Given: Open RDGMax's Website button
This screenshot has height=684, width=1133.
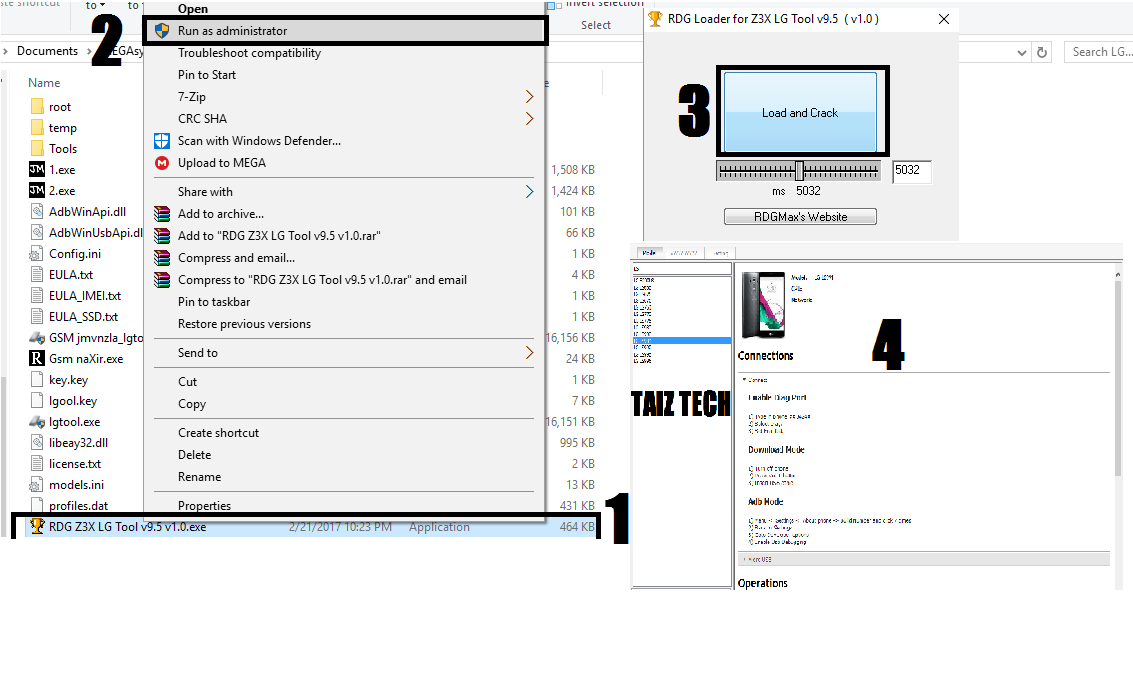Looking at the screenshot, I should click(800, 217).
